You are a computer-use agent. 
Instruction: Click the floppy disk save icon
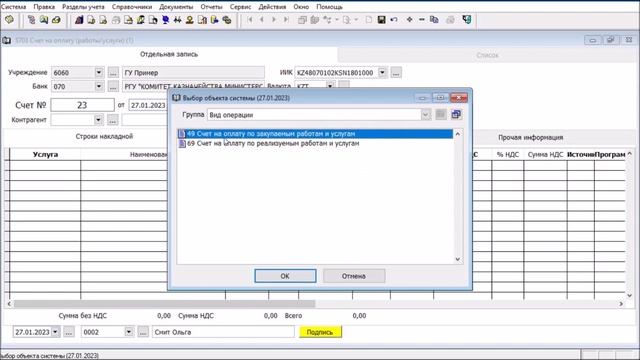[381, 20]
